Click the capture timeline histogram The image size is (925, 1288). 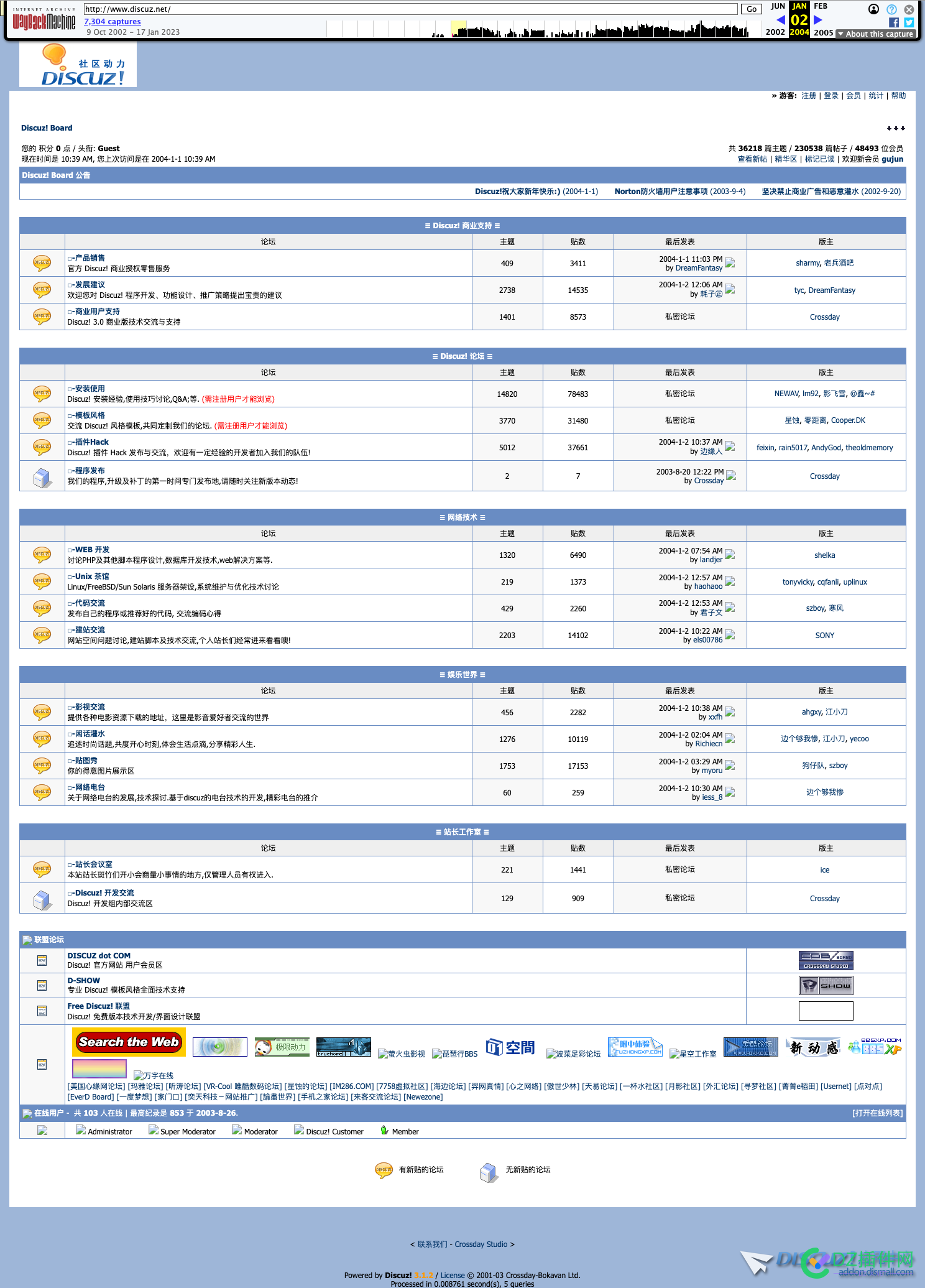point(544,29)
